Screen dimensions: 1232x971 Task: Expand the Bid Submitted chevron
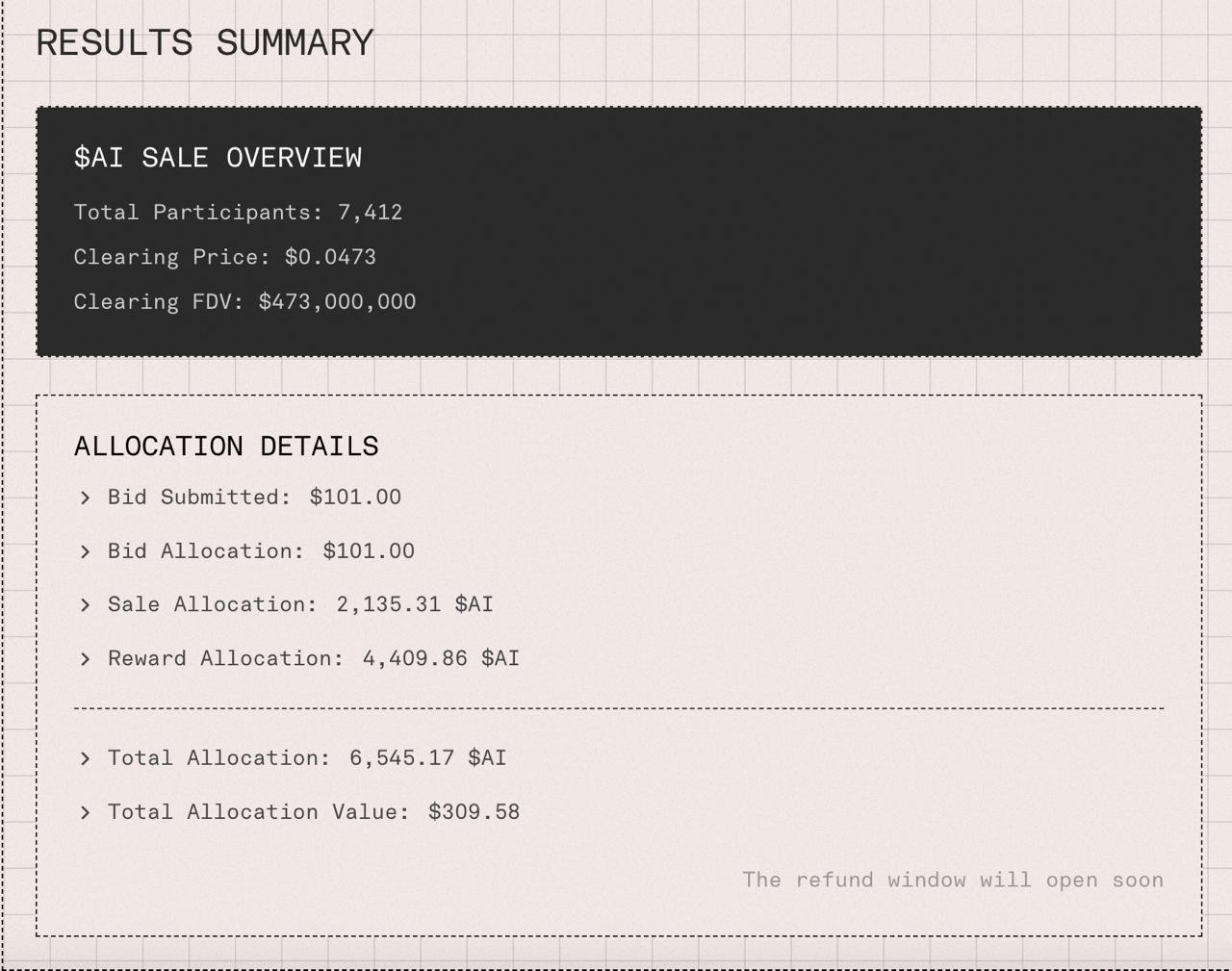(x=85, y=498)
